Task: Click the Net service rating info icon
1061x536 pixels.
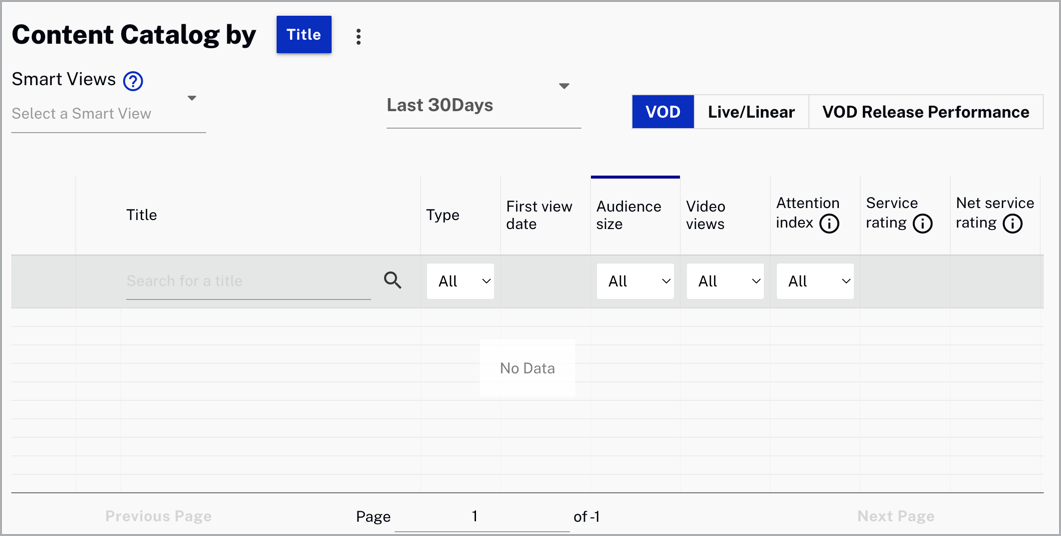Action: pyautogui.click(x=1012, y=224)
